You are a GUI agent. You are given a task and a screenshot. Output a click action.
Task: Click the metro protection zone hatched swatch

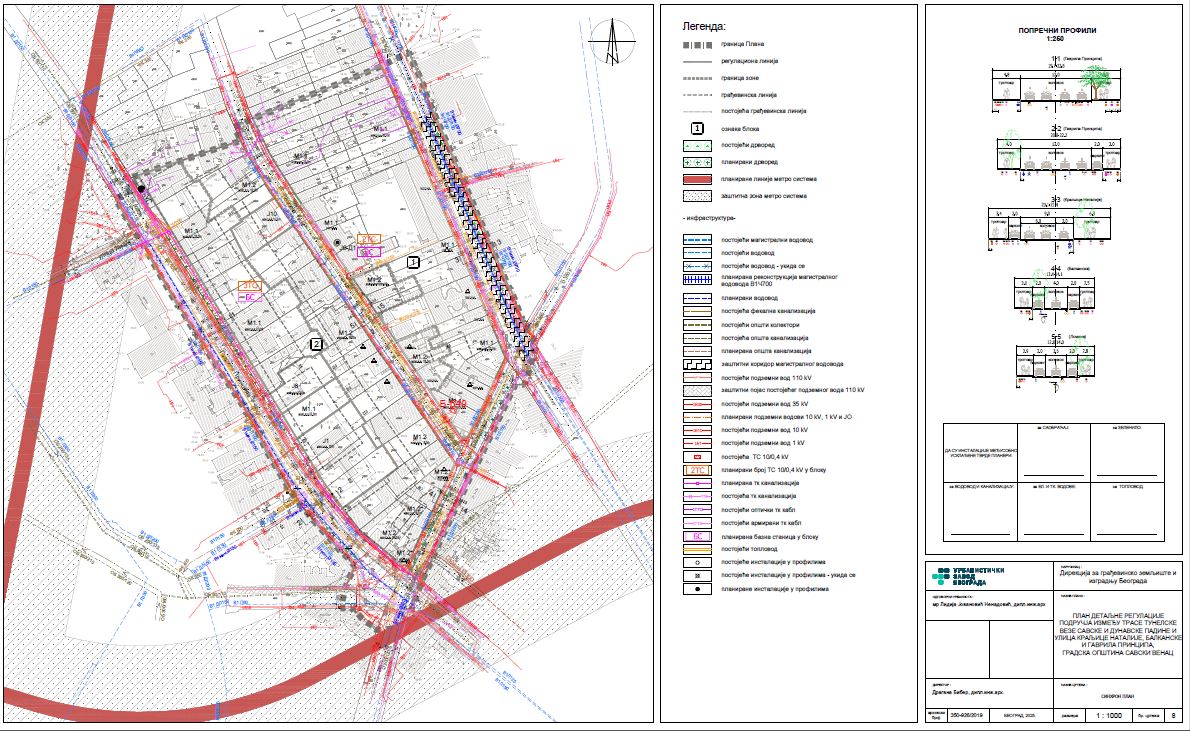(x=698, y=196)
